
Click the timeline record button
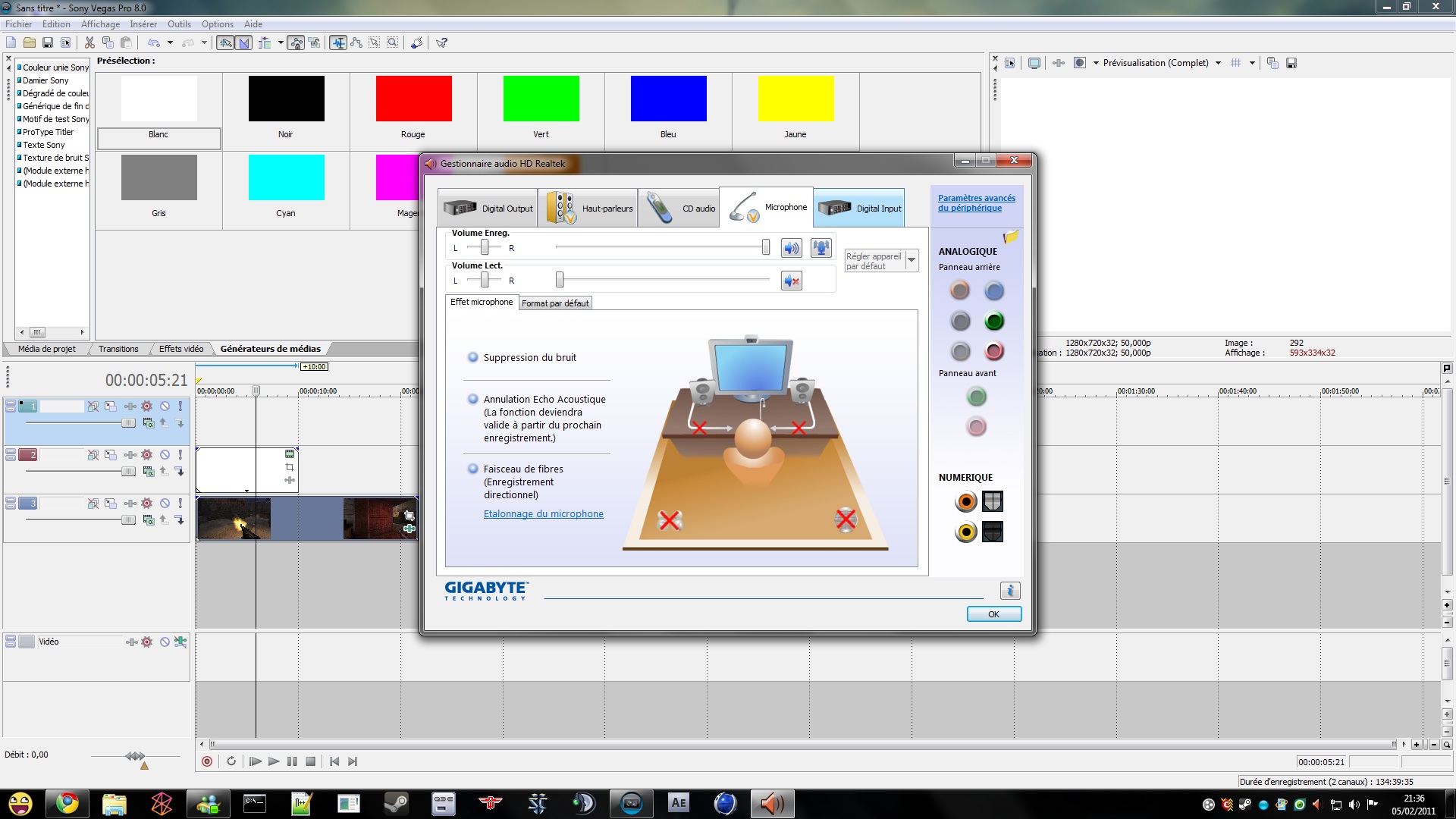tap(207, 761)
